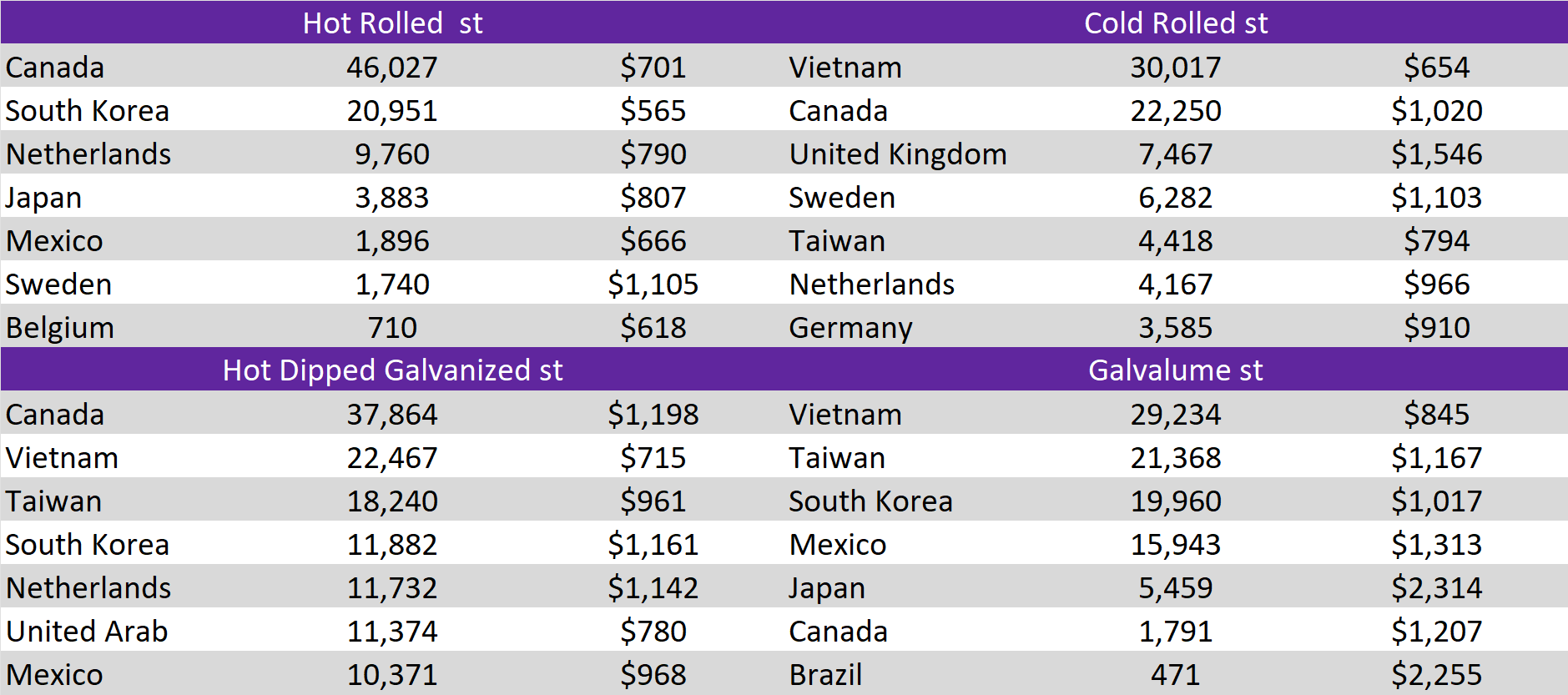Screen dimensions: 1568x695
Task: Select the $654 price cell
Action: click(x=1436, y=67)
